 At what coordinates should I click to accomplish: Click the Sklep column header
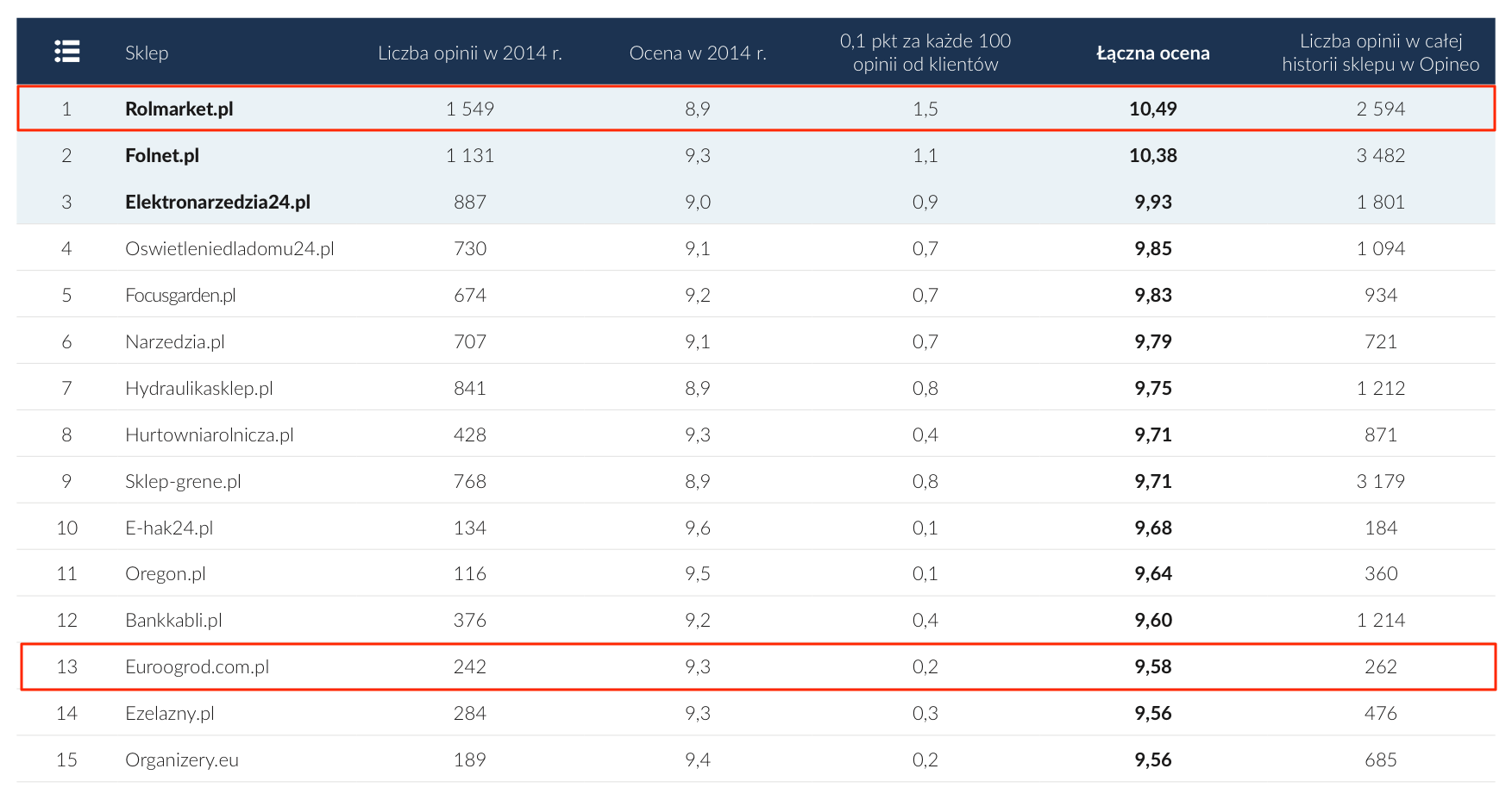point(147,53)
